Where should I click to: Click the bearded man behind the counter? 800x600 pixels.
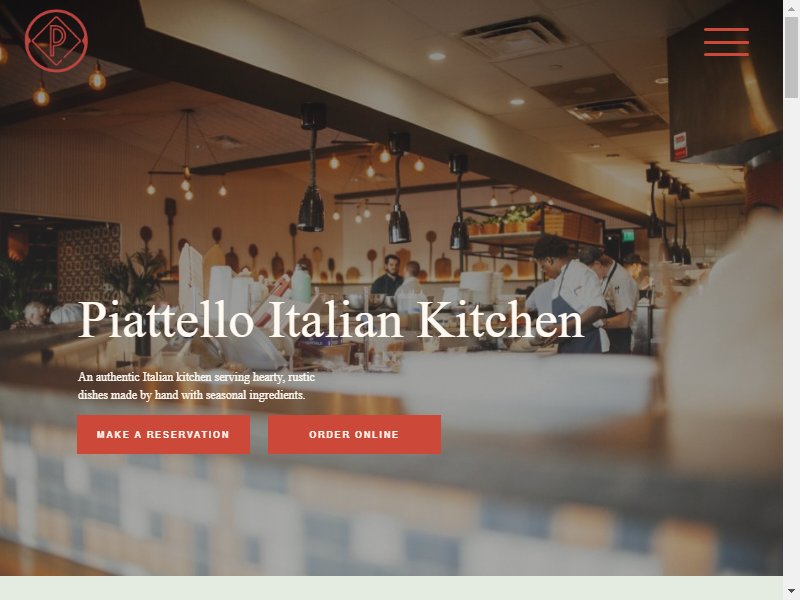pos(388,276)
